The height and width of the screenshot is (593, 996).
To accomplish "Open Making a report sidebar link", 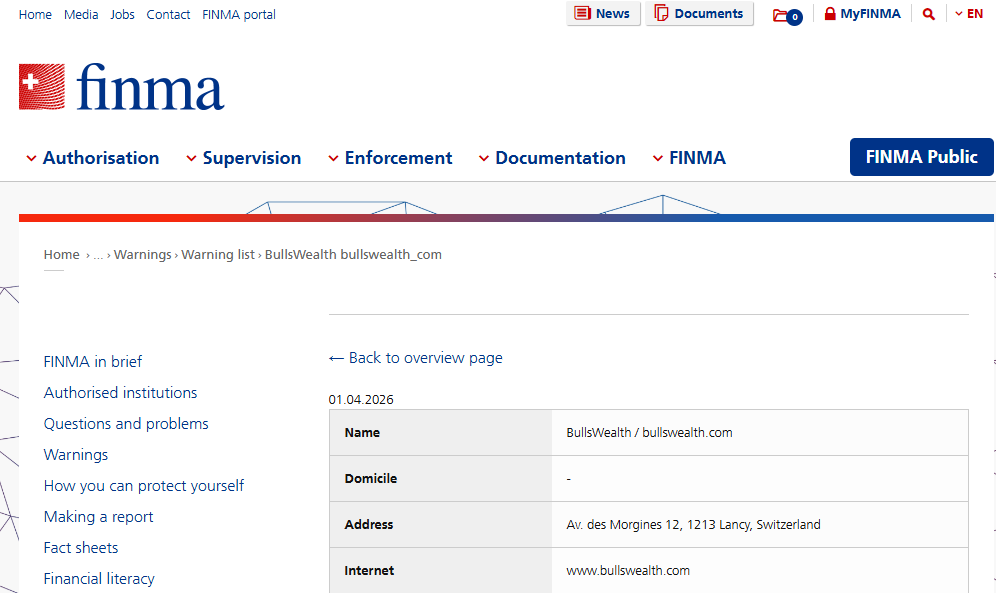I will (98, 517).
